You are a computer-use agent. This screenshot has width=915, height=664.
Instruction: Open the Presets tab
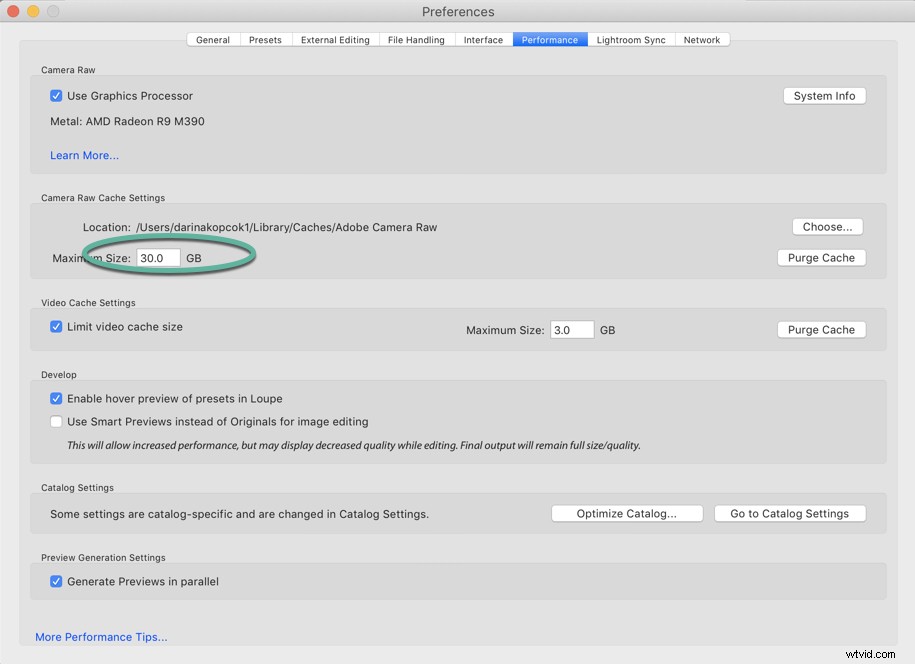pos(265,39)
